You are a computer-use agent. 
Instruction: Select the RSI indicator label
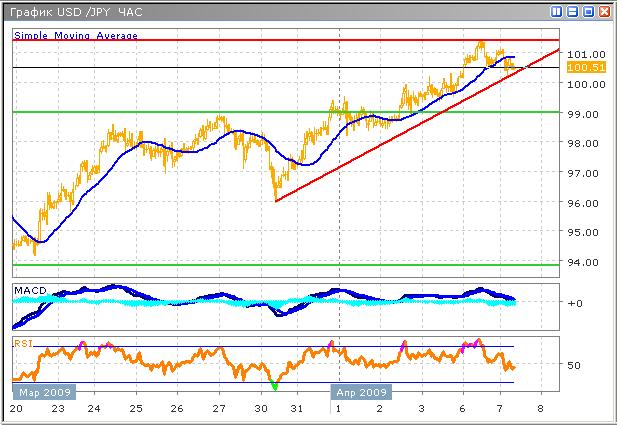[x=22, y=342]
